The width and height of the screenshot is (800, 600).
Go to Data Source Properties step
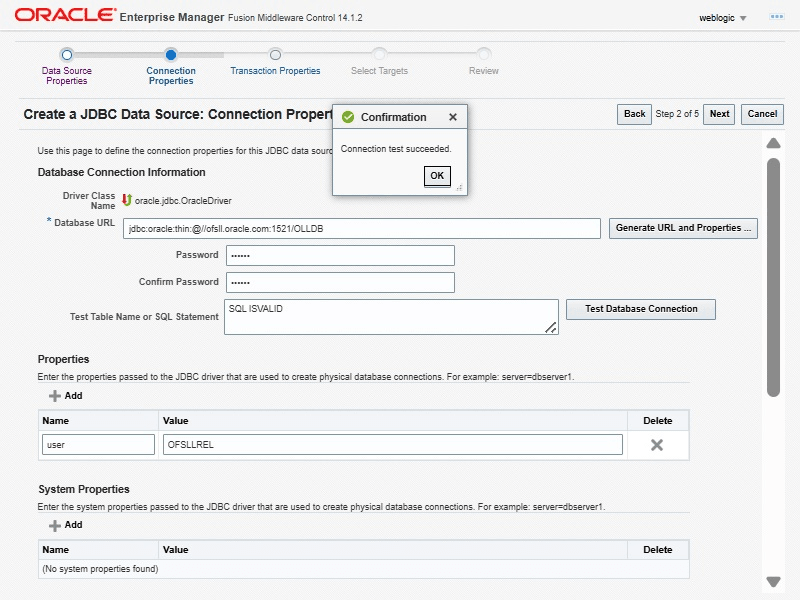(x=66, y=55)
